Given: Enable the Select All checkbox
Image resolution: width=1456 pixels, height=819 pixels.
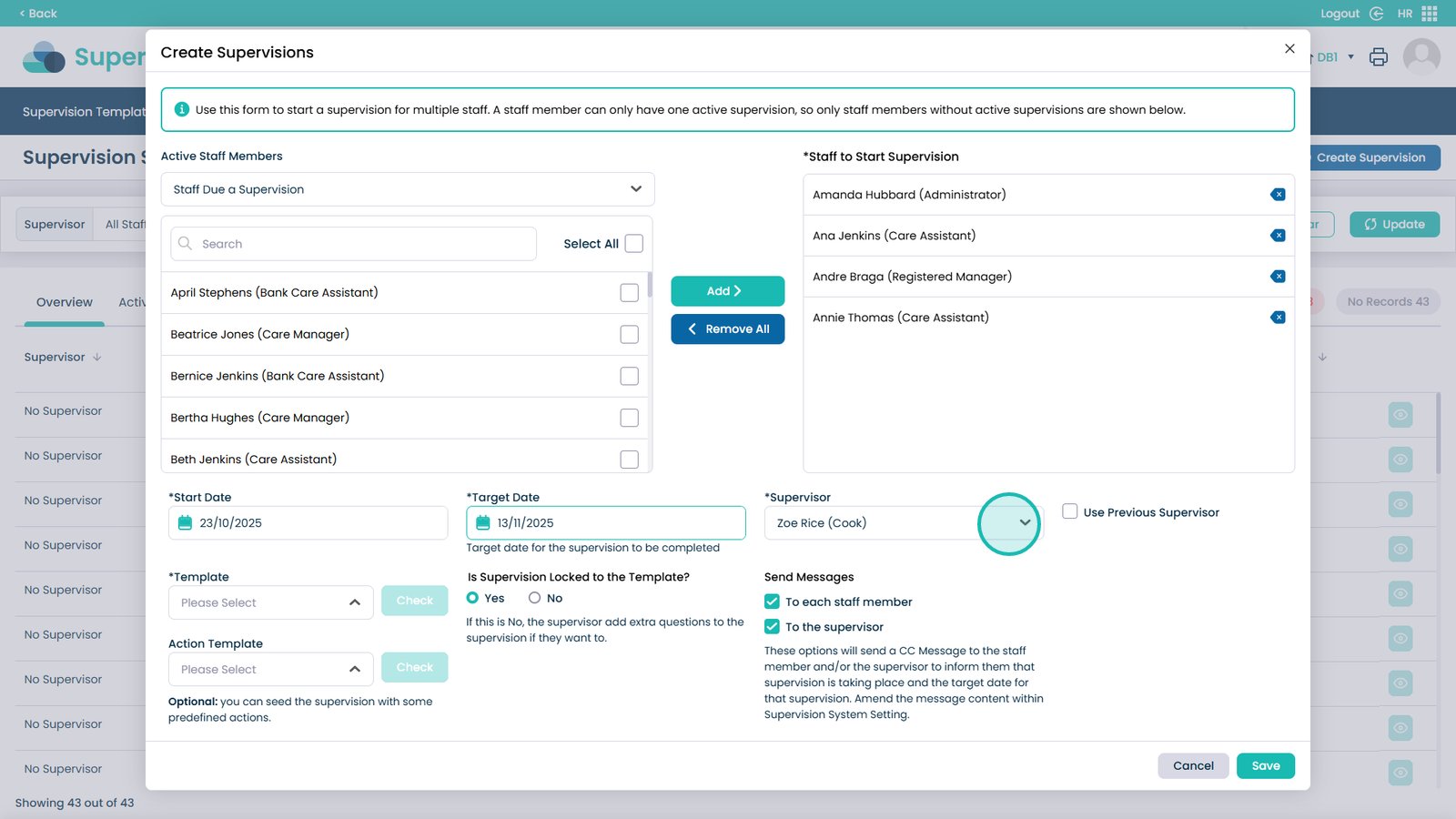Looking at the screenshot, I should click(634, 244).
